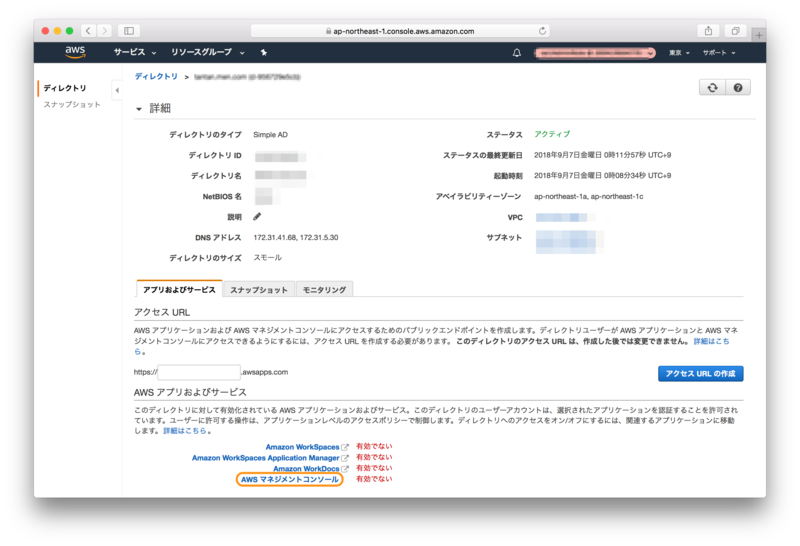Open Amazon WorkDocs external link icon
800x546 pixels.
coord(345,469)
